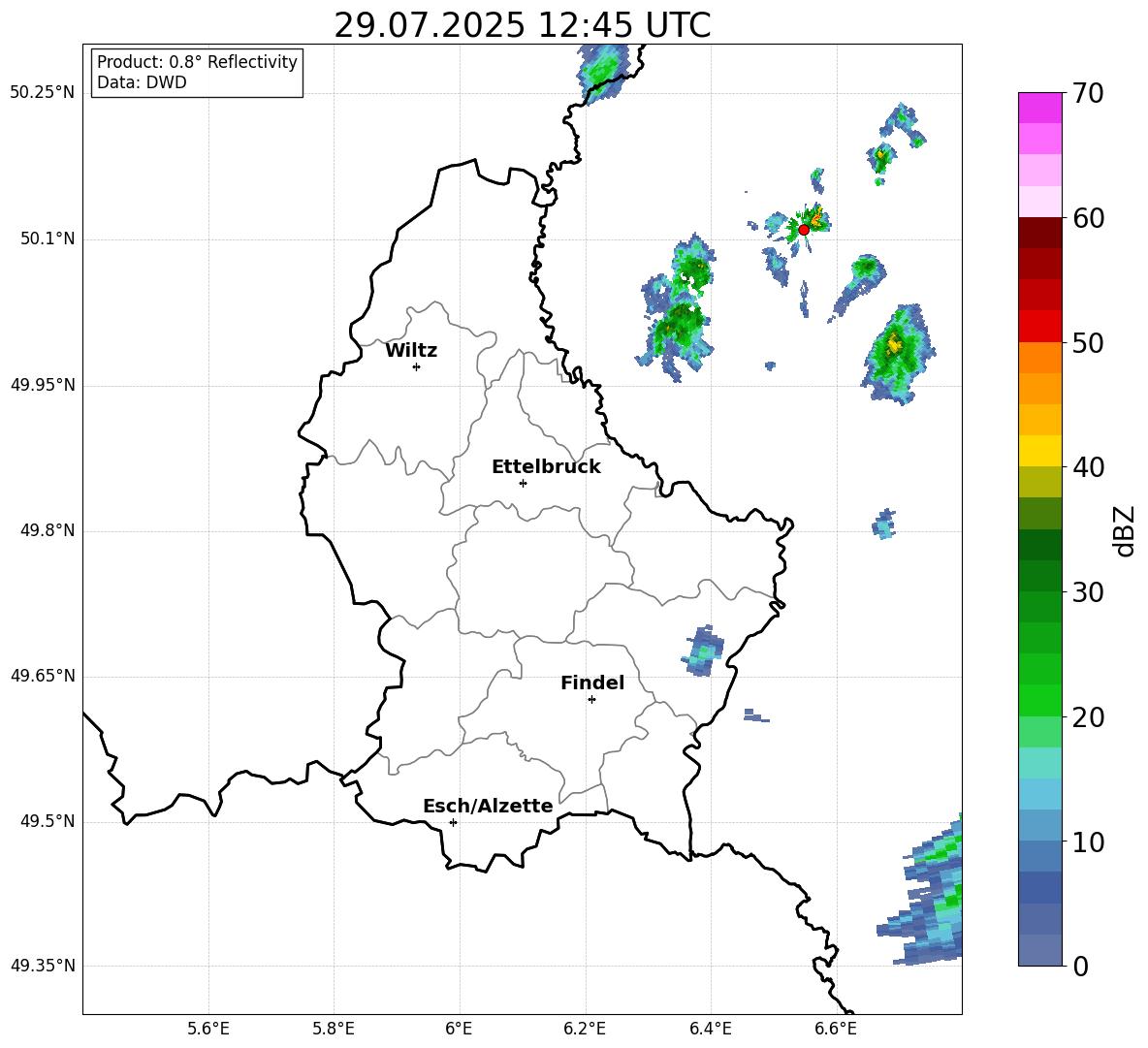The width and height of the screenshot is (1148, 1048).
Task: Click the Findel station cross marker
Action: [x=591, y=700]
